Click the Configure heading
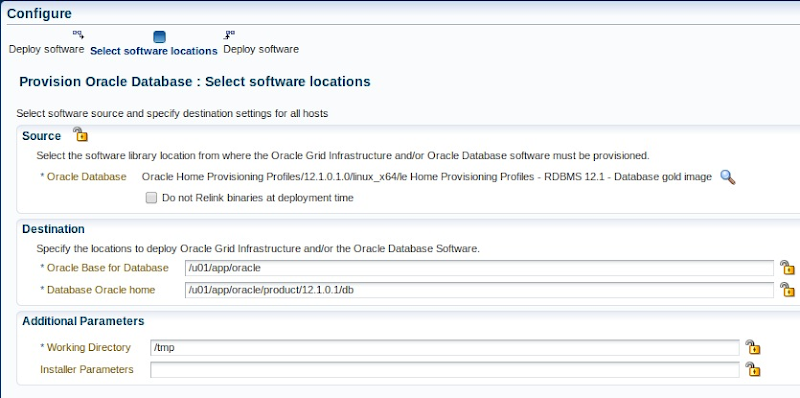The height and width of the screenshot is (398, 800). point(39,14)
